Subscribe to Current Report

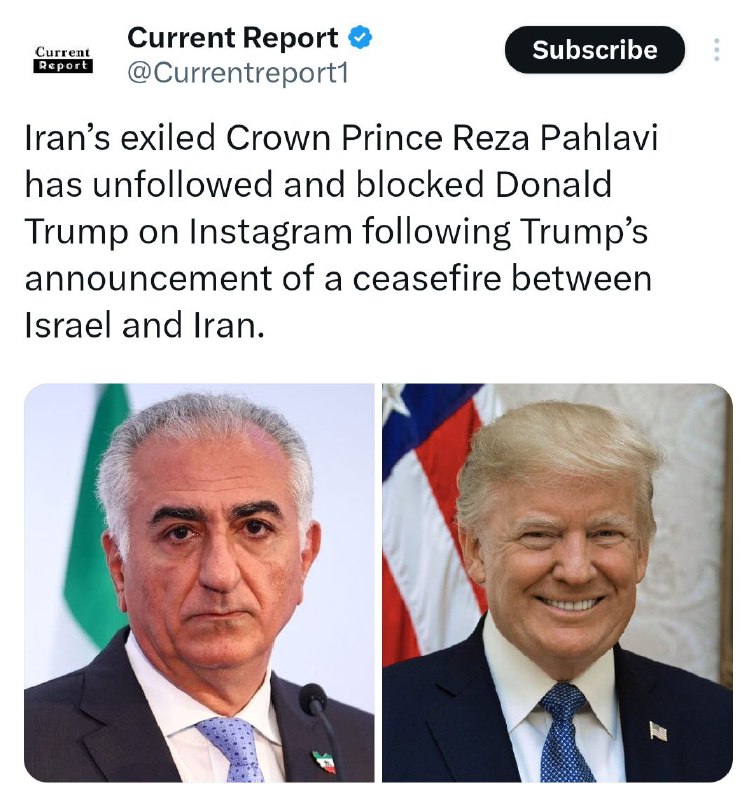pyautogui.click(x=595, y=50)
